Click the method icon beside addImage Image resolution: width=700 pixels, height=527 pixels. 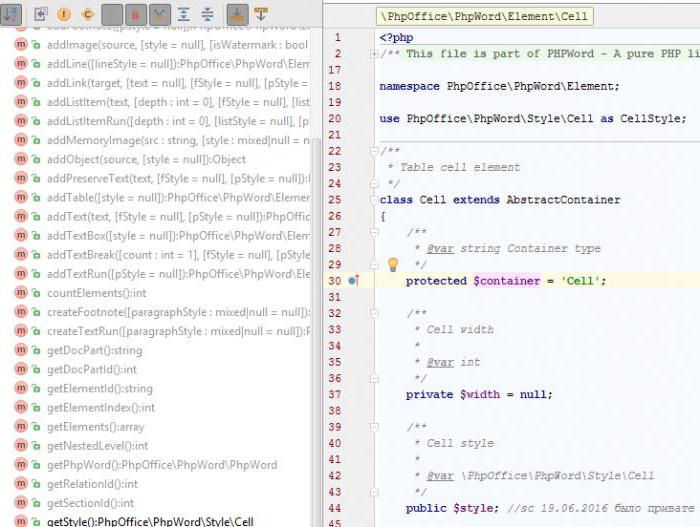coord(21,44)
